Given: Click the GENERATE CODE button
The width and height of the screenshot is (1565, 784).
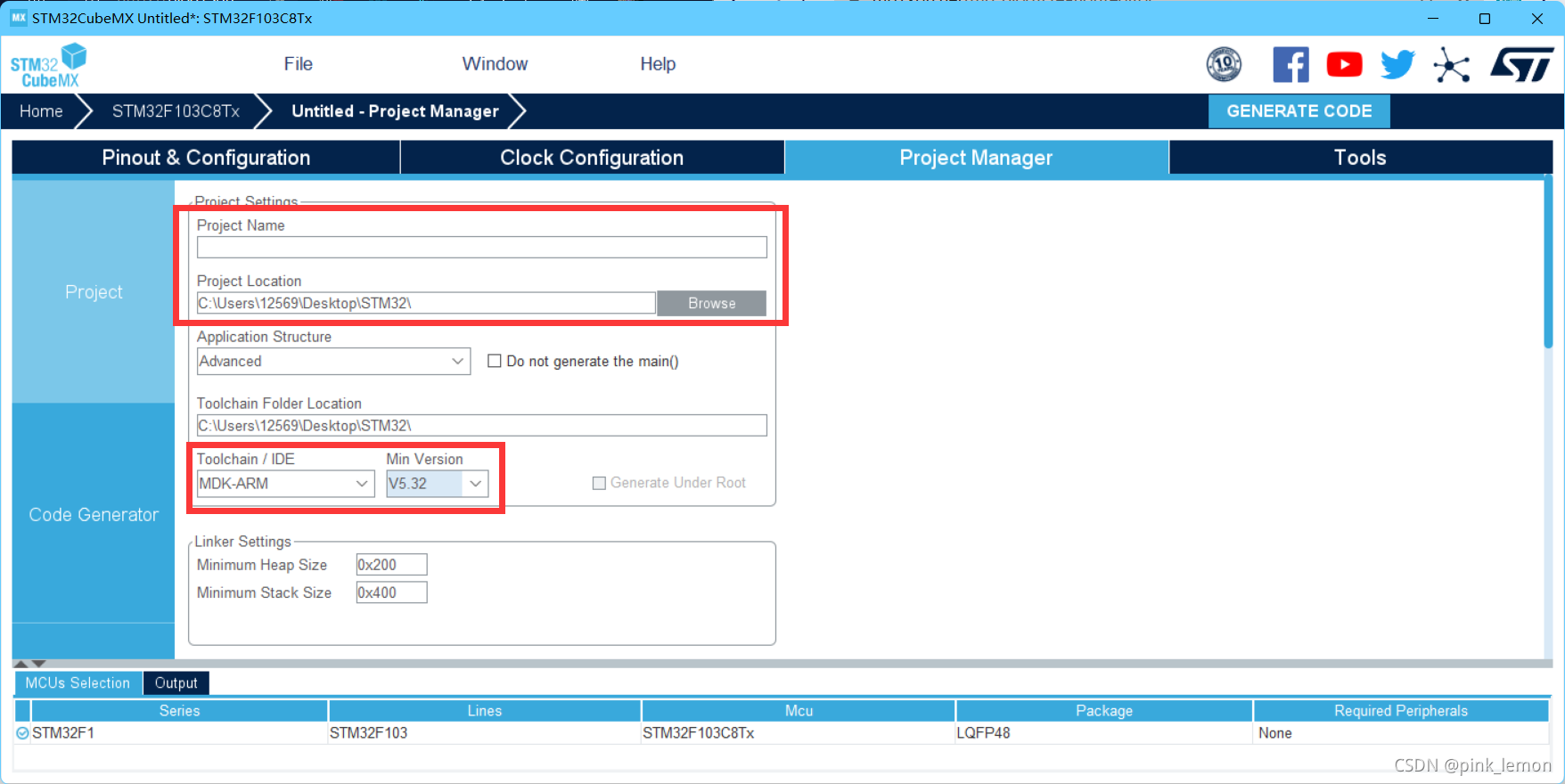Looking at the screenshot, I should coord(1299,111).
